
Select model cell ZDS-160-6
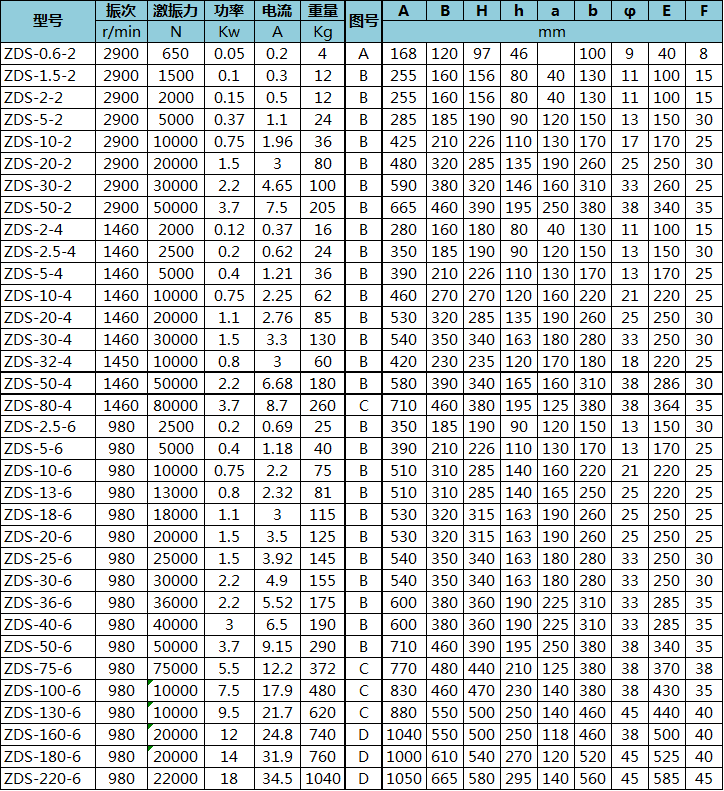click(48, 735)
